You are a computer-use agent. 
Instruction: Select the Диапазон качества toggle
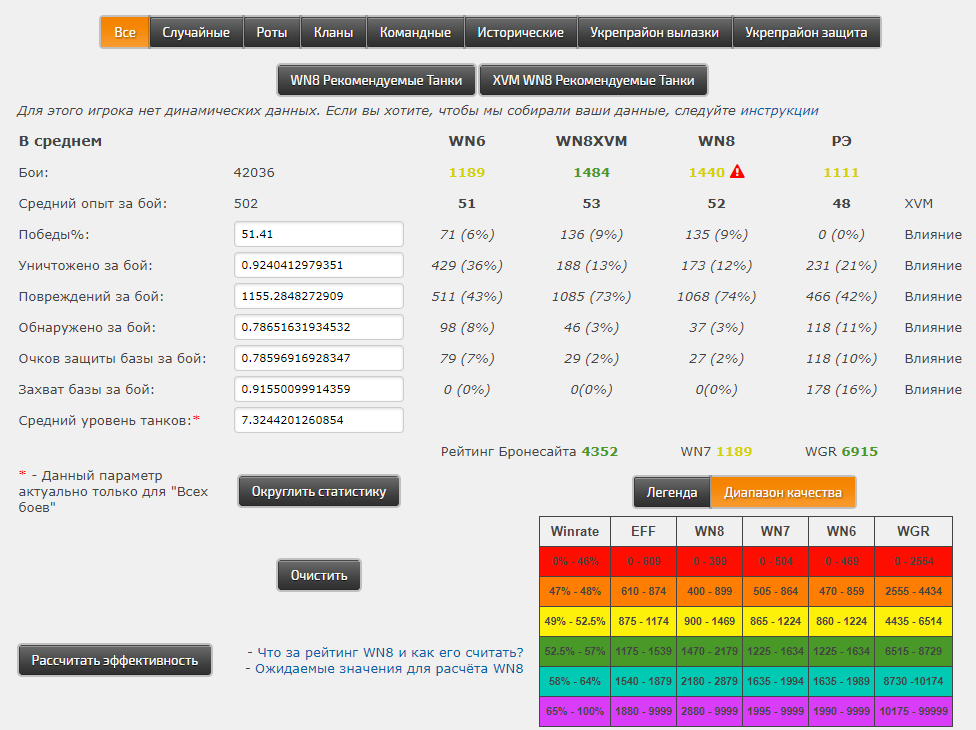click(x=783, y=492)
